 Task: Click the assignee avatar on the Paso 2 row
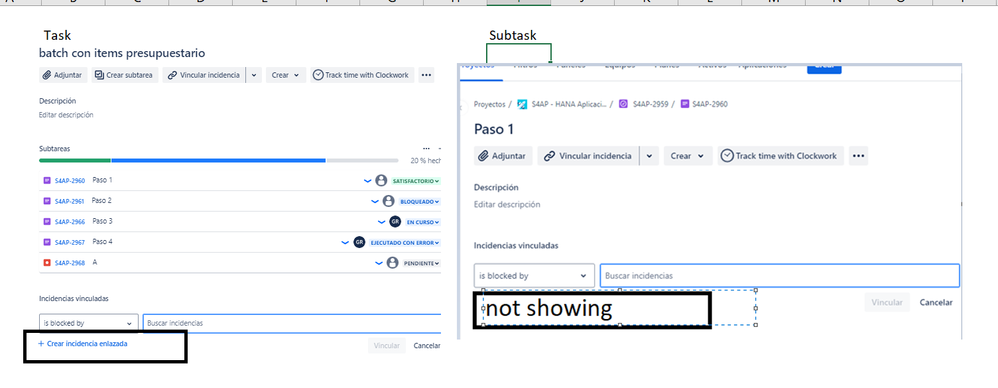click(x=388, y=201)
